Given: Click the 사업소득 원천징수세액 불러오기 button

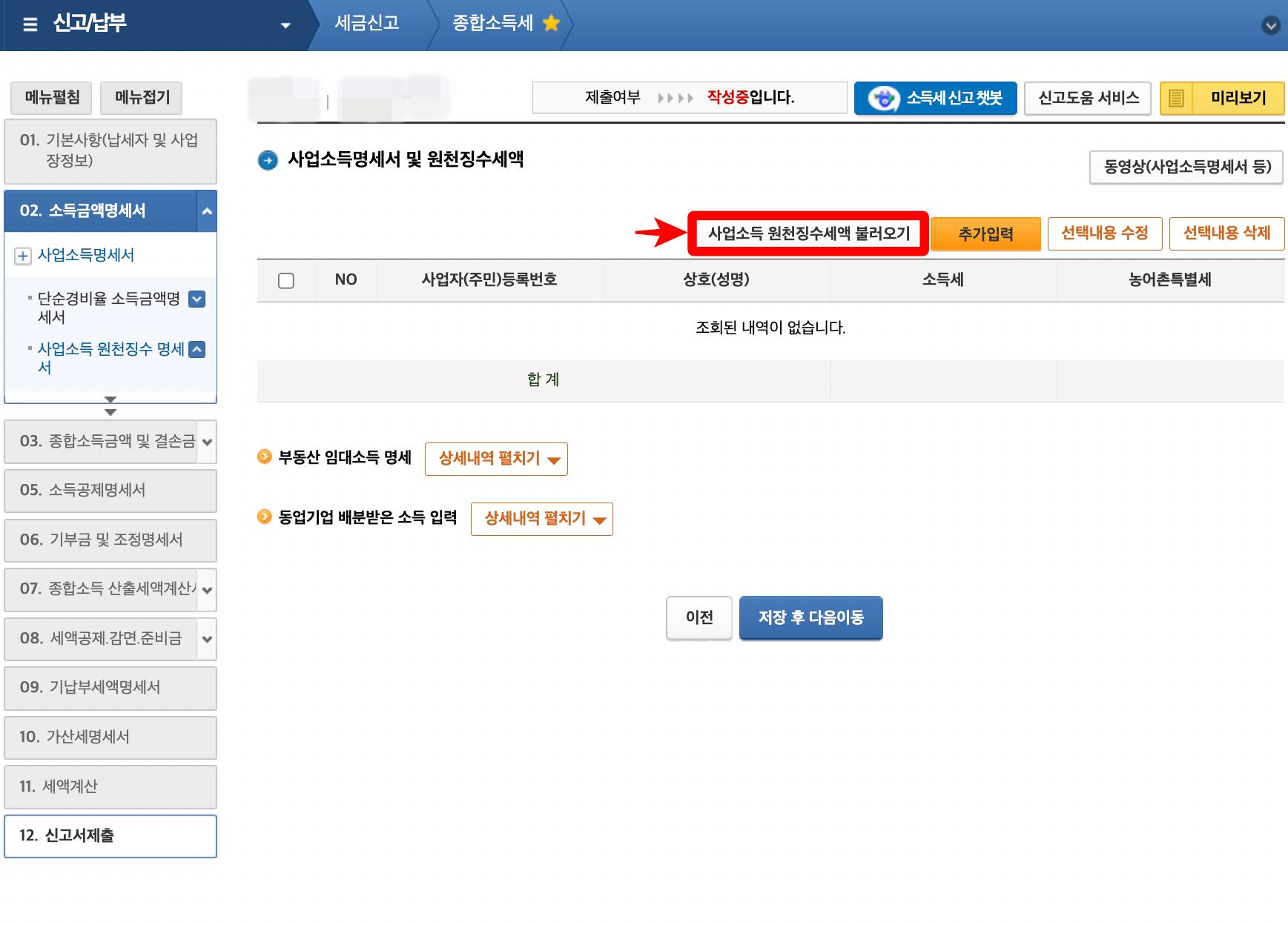Looking at the screenshot, I should pos(808,233).
